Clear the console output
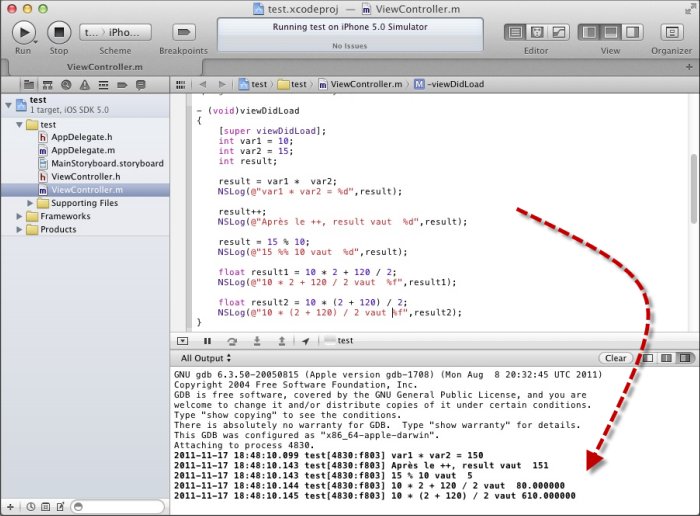The width and height of the screenshot is (700, 516). tap(616, 358)
